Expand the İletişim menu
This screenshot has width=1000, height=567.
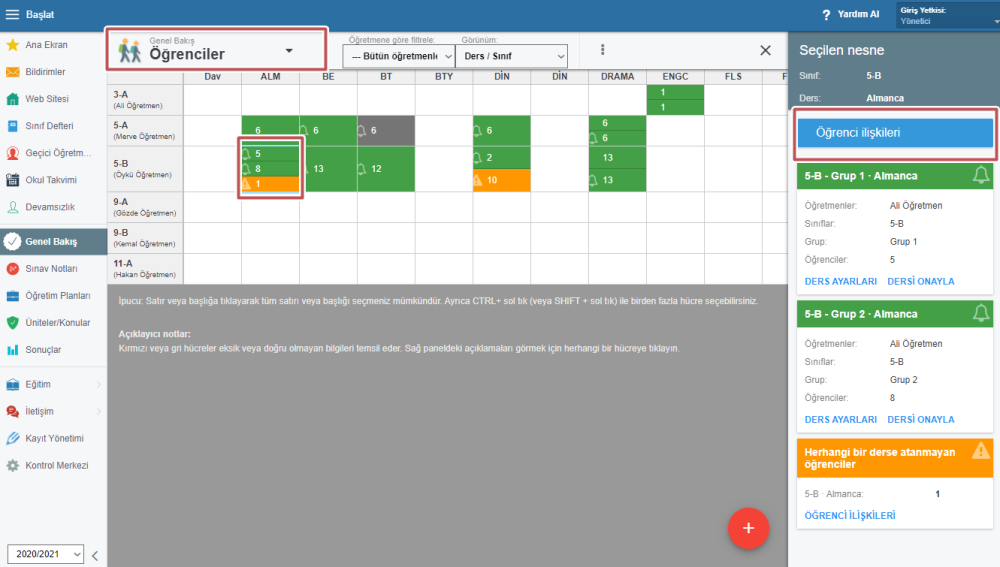coord(54,411)
